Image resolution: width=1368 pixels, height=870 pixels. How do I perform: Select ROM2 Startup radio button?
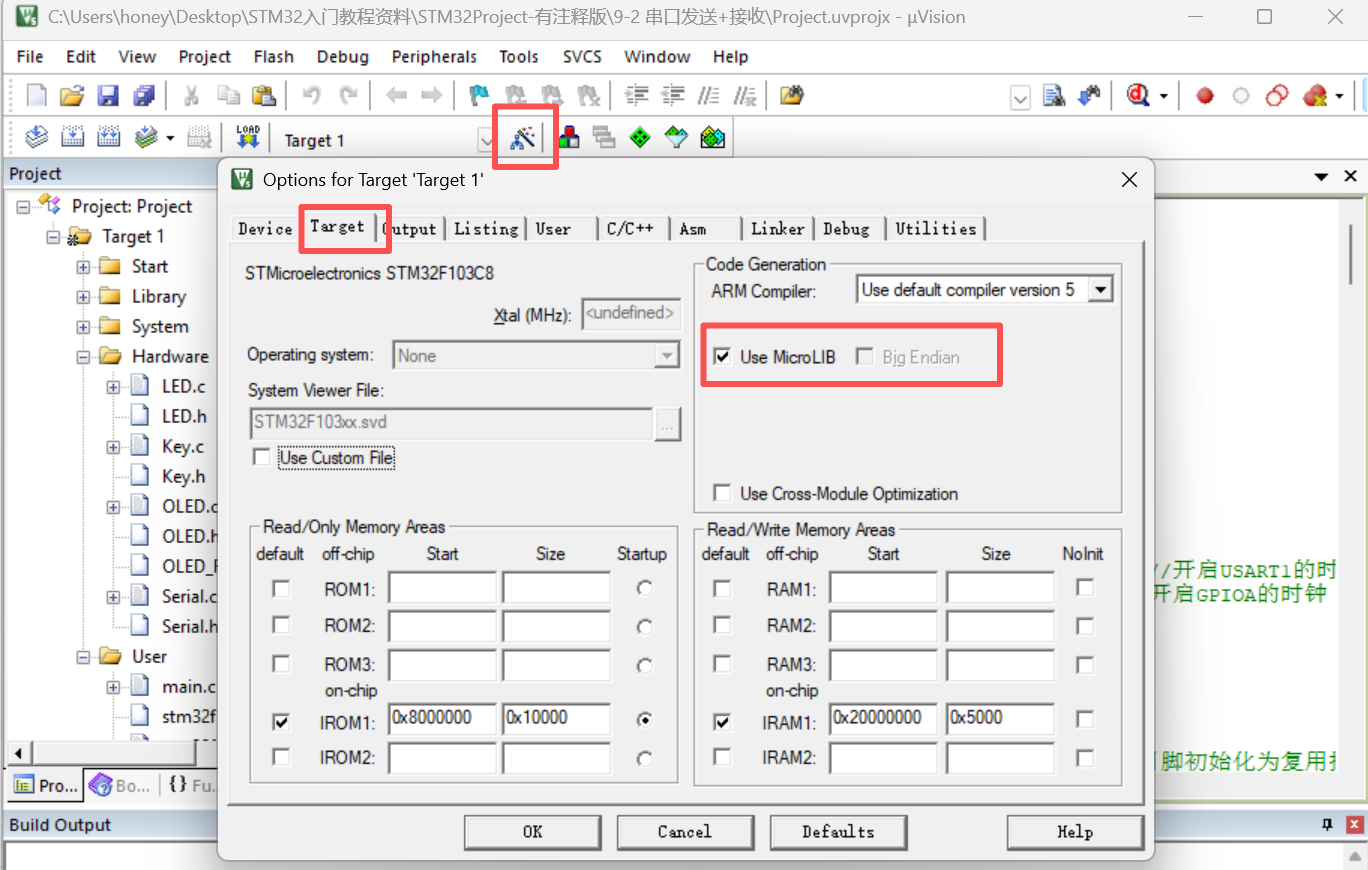tap(645, 627)
